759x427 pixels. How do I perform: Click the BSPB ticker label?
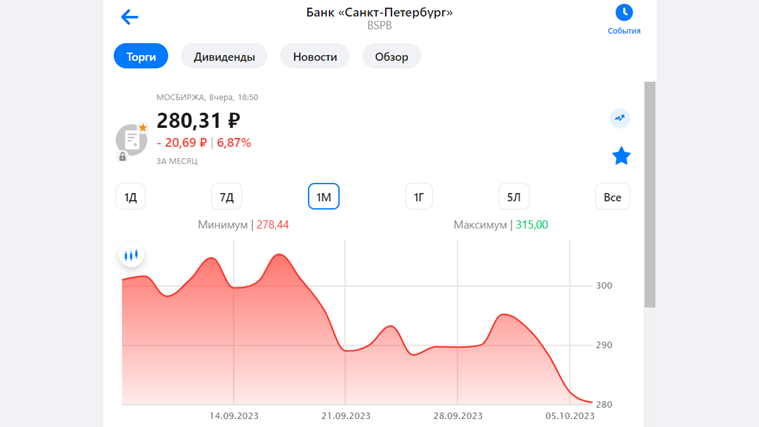tap(380, 25)
